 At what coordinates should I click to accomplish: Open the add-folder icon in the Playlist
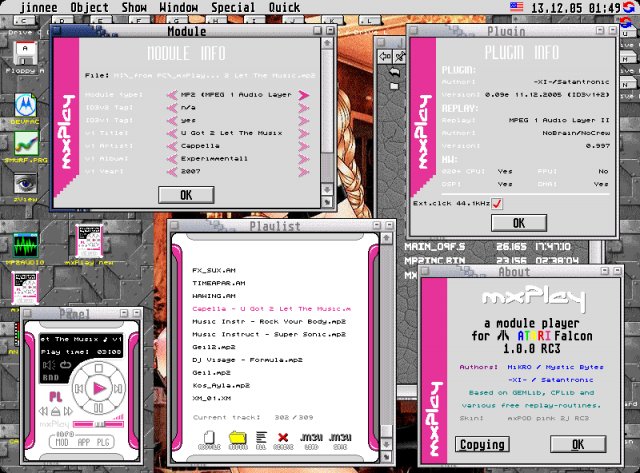[238, 440]
